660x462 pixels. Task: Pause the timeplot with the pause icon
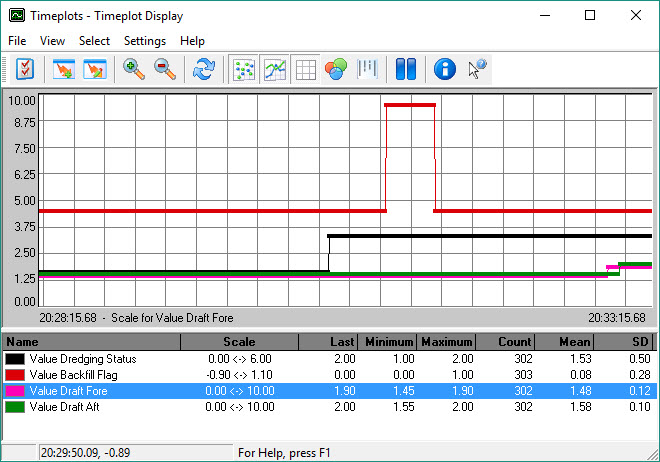point(406,69)
